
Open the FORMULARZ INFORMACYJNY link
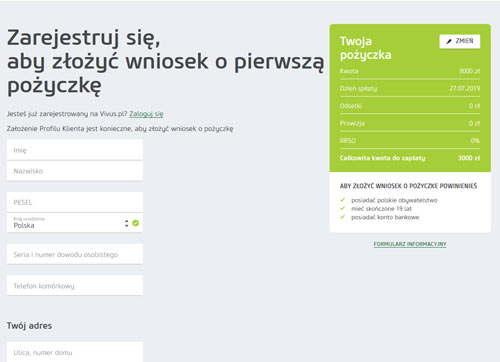coord(410,244)
